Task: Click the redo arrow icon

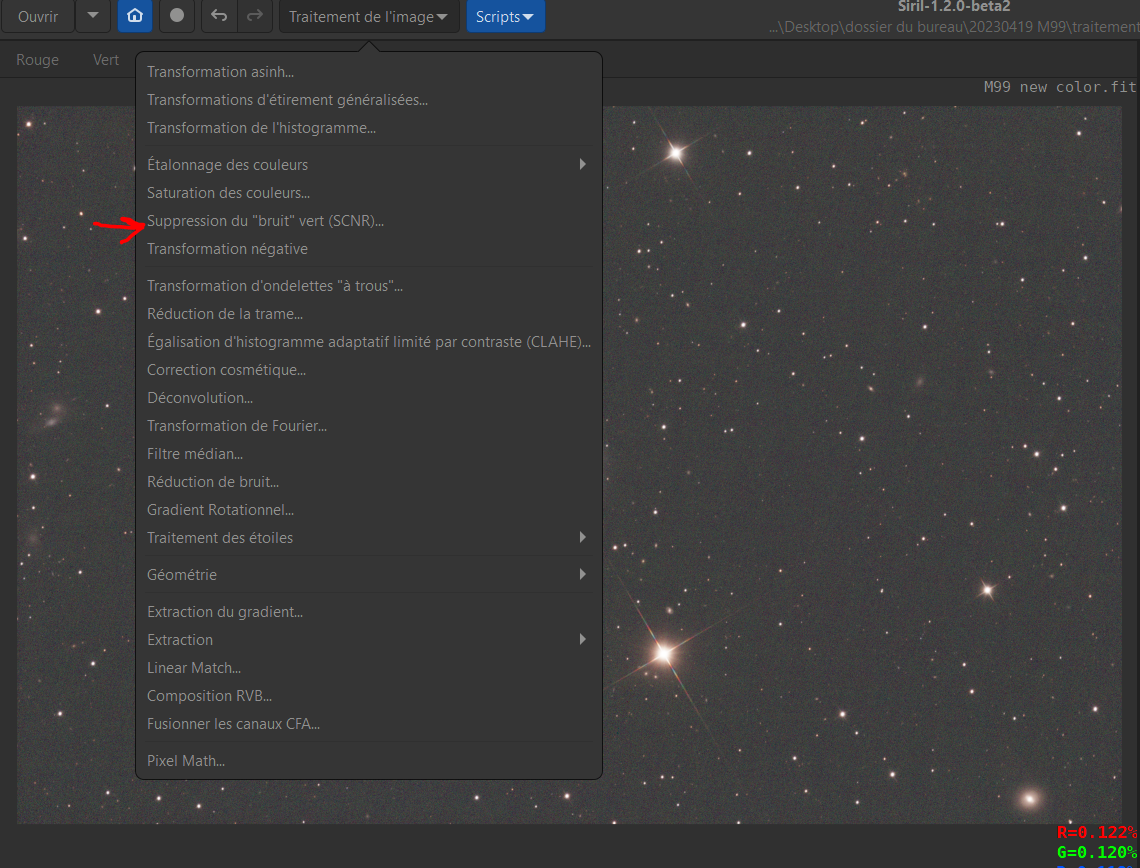Action: (x=255, y=16)
